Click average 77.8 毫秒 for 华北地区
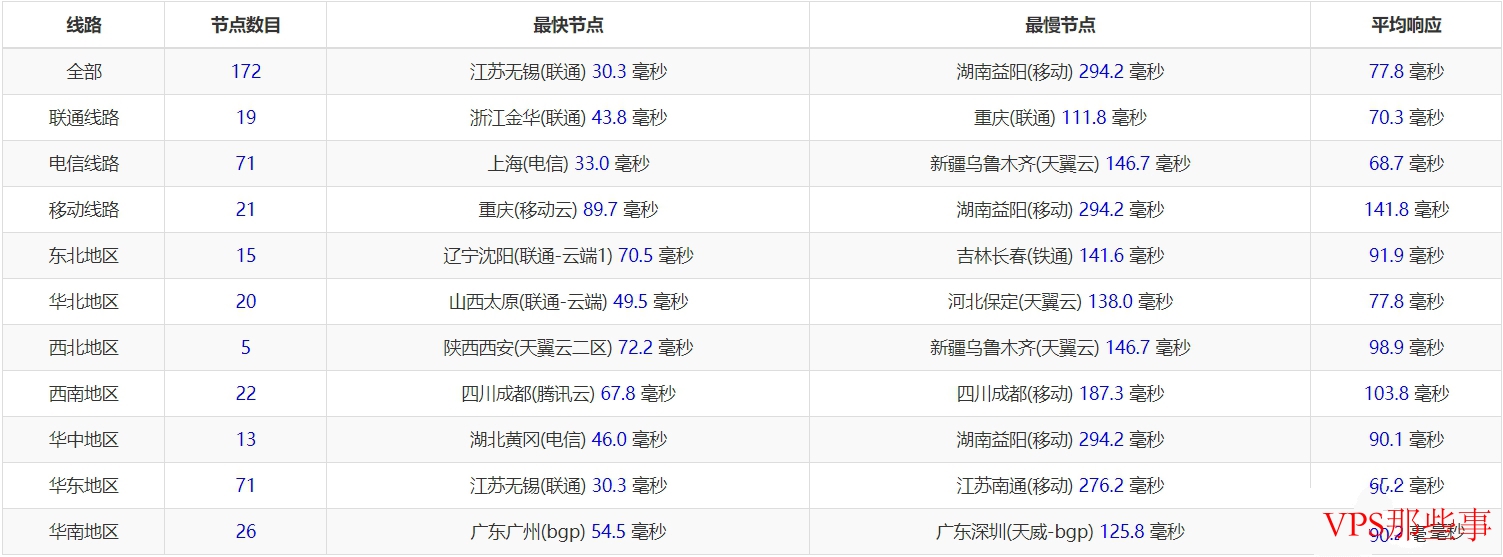 1406,302
